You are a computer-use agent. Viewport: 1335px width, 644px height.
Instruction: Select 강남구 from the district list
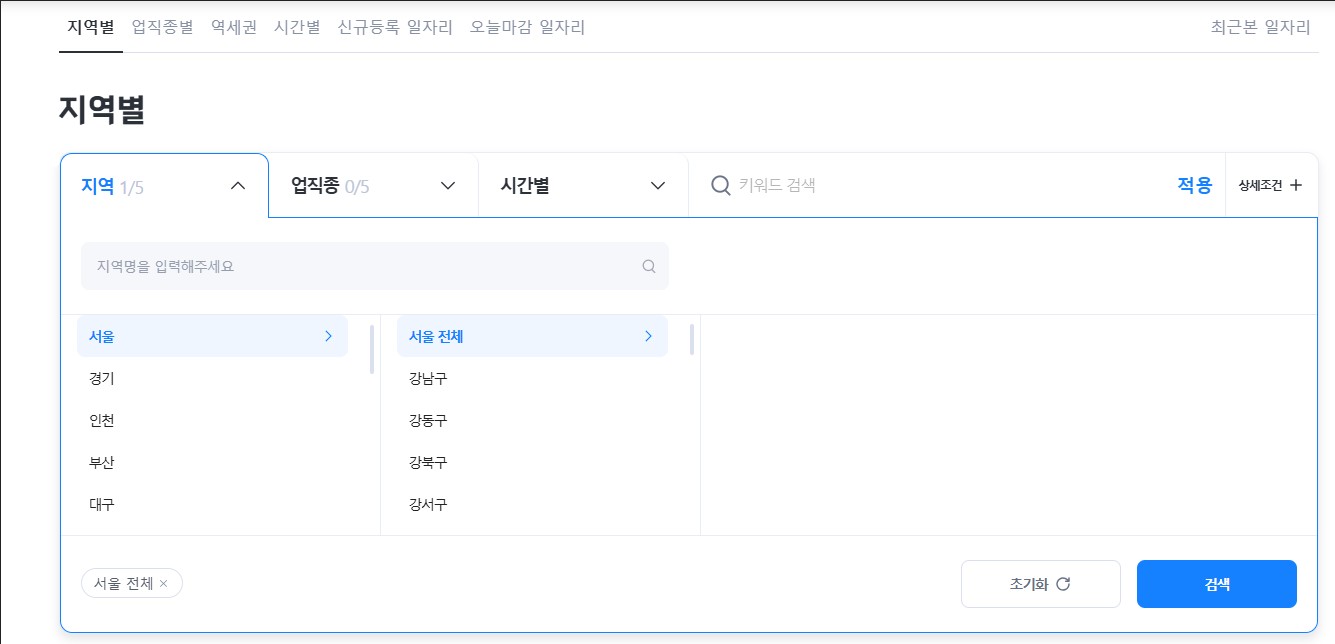pyautogui.click(x=428, y=378)
